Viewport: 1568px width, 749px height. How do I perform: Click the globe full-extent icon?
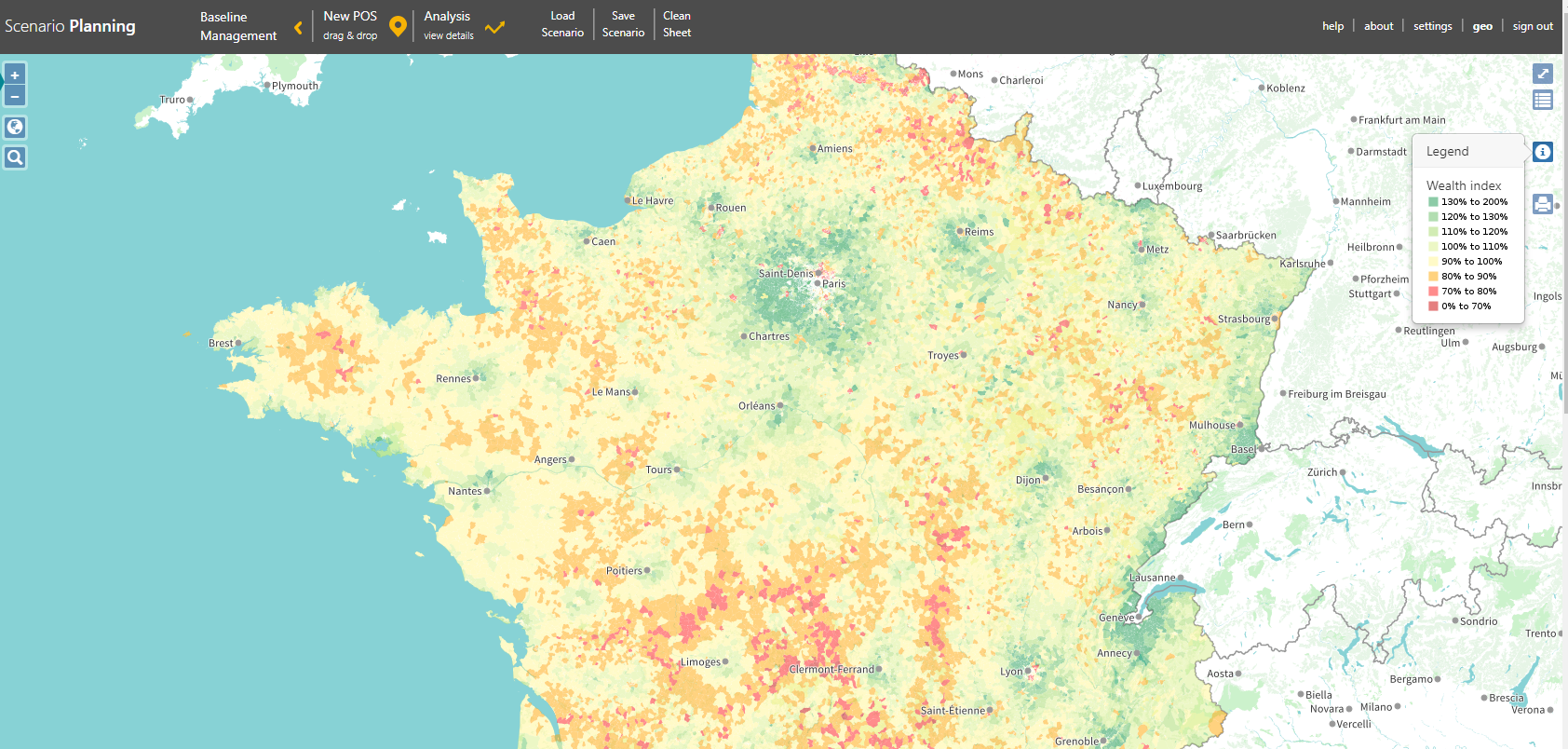[15, 128]
